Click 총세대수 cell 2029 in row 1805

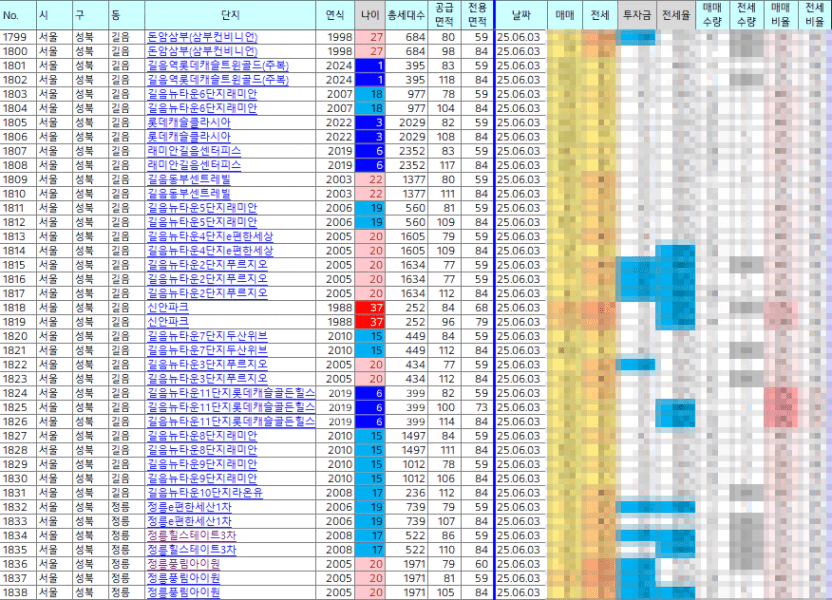406,123
